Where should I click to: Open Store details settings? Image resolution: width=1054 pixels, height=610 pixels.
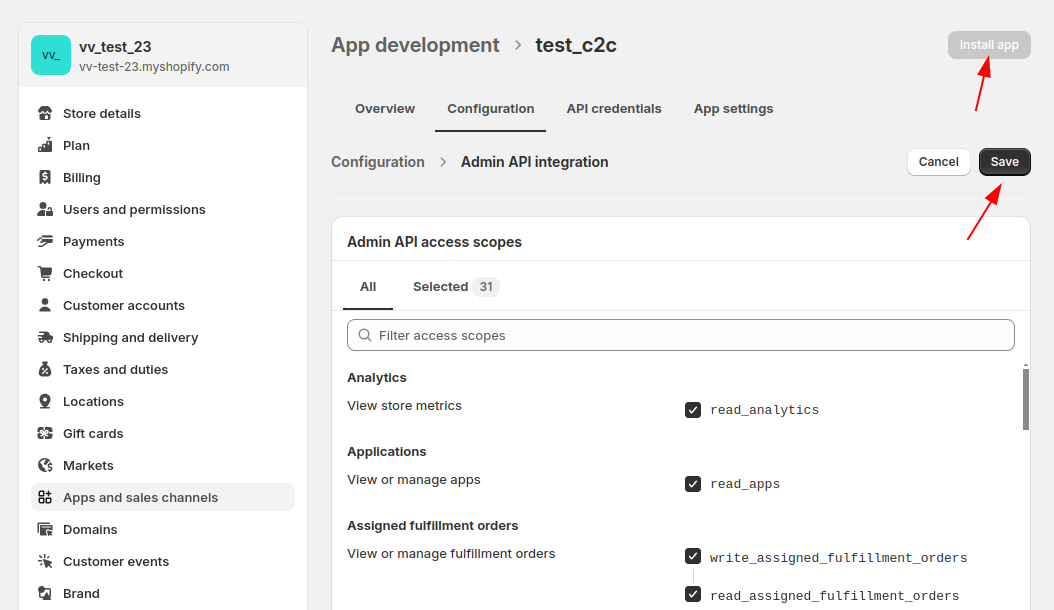163,113
